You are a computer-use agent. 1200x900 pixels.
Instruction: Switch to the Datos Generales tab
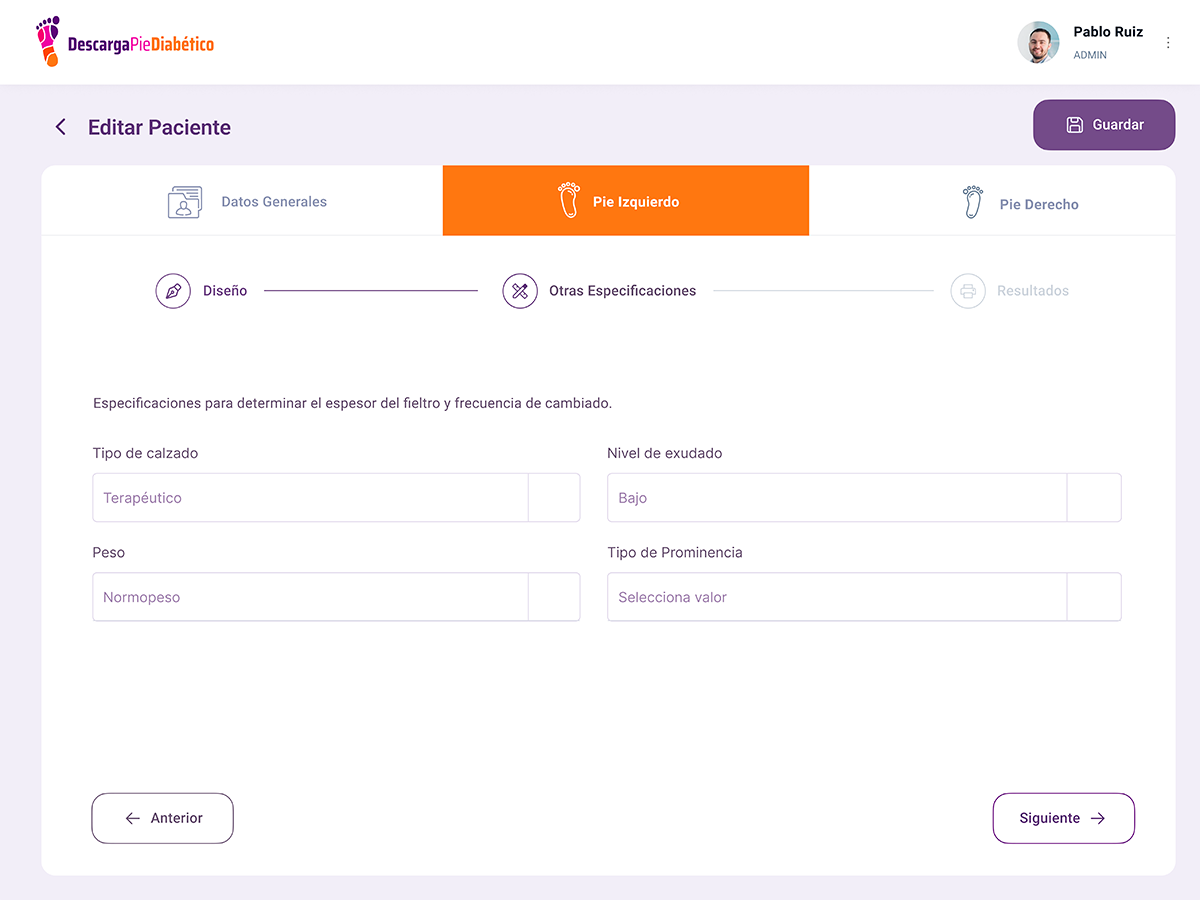273,202
